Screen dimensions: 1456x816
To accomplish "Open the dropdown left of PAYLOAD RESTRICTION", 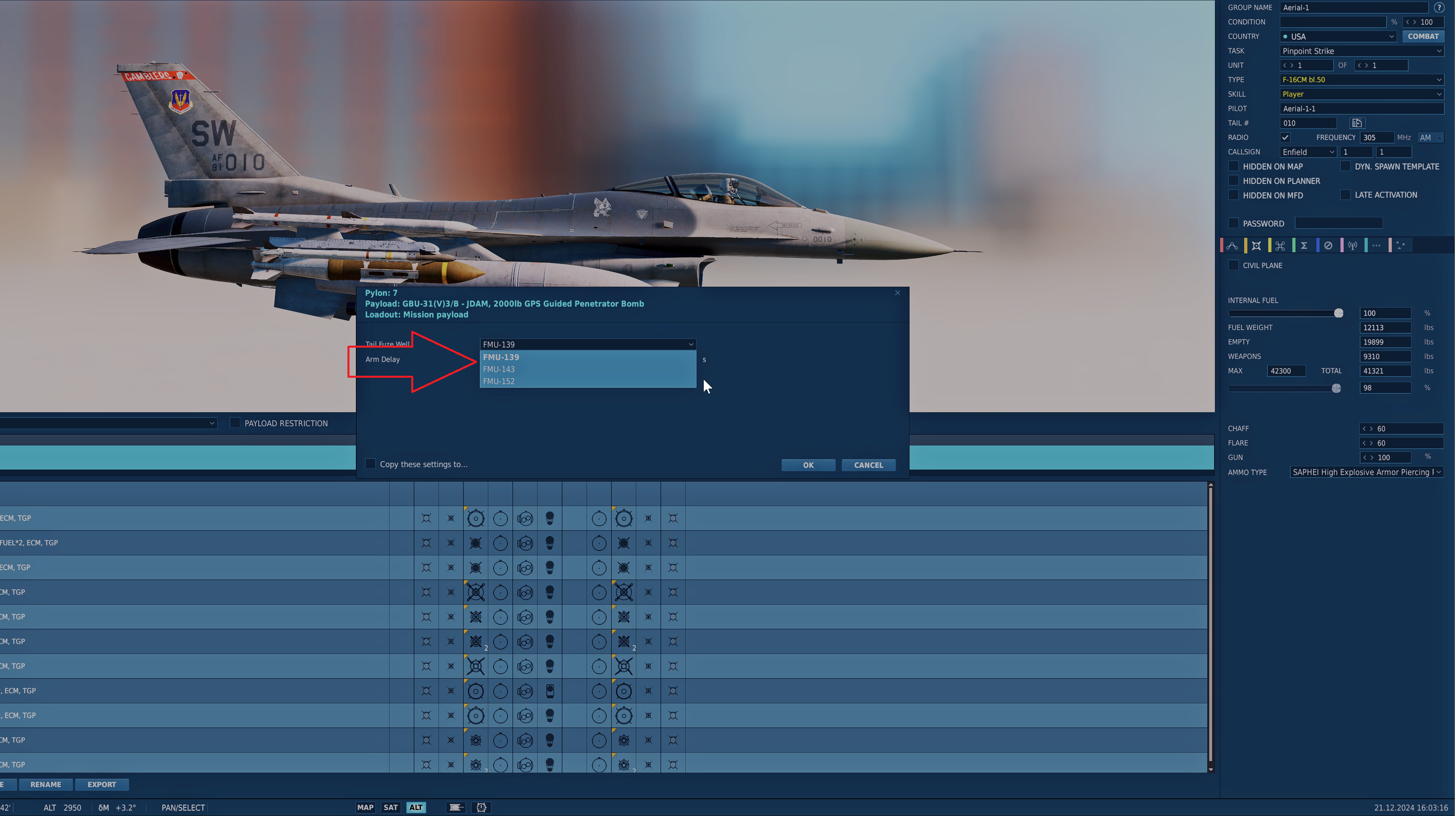I will coord(108,423).
